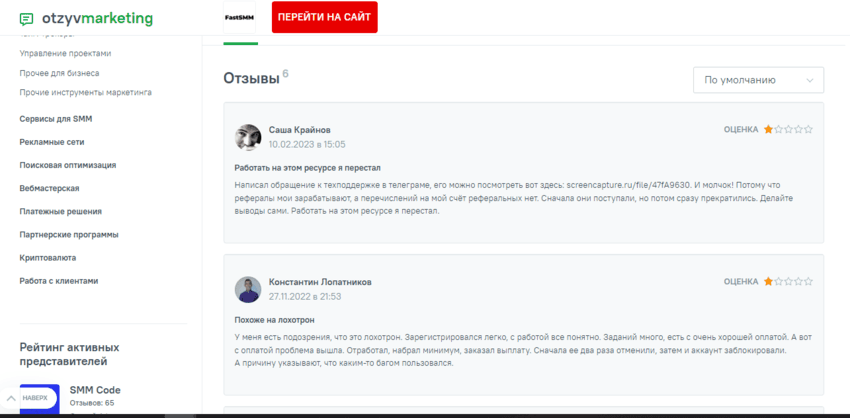850x418 pixels.
Task: Open the SMM Code representative link
Action: coord(95,390)
